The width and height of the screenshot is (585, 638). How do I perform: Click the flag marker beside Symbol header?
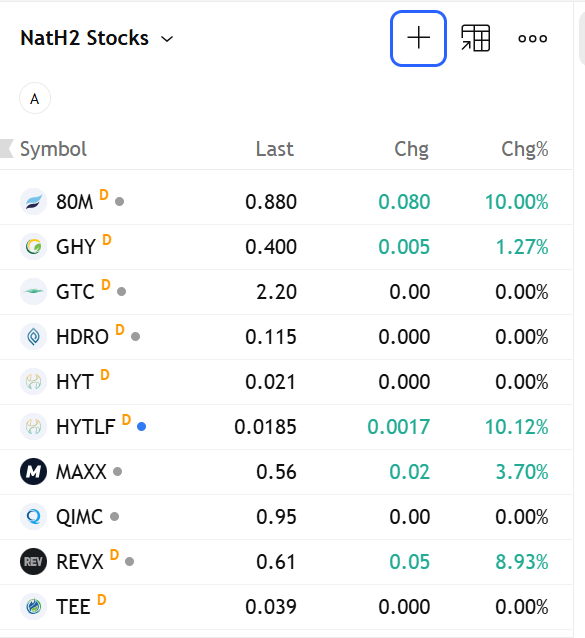(x=7, y=148)
